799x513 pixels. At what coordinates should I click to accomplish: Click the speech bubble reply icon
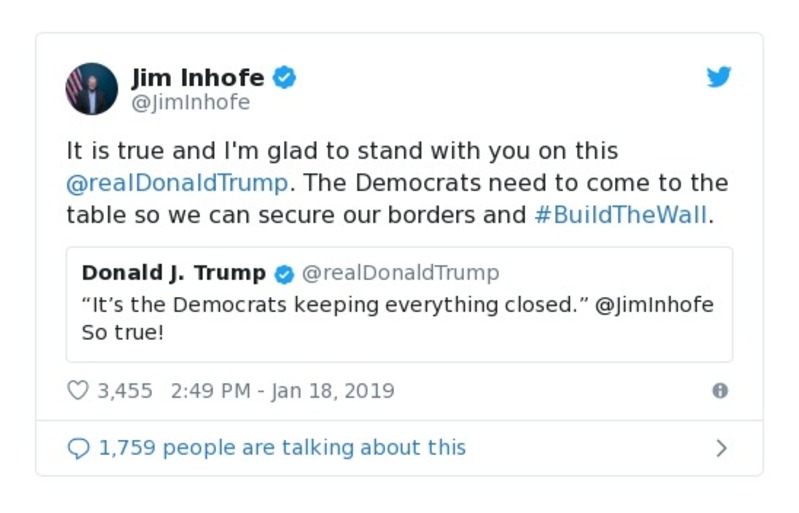(78, 448)
